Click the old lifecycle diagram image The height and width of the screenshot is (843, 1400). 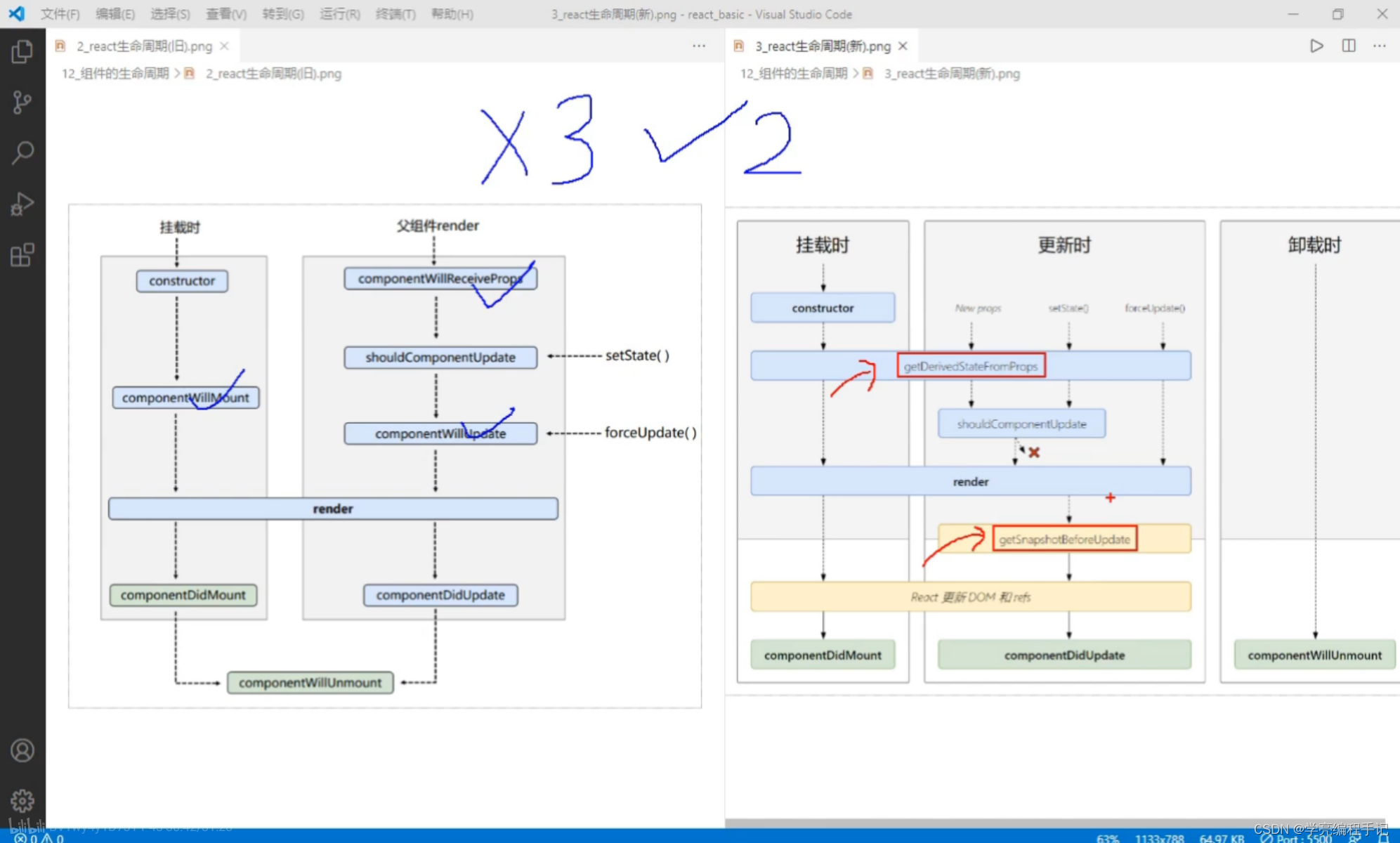tap(385, 456)
